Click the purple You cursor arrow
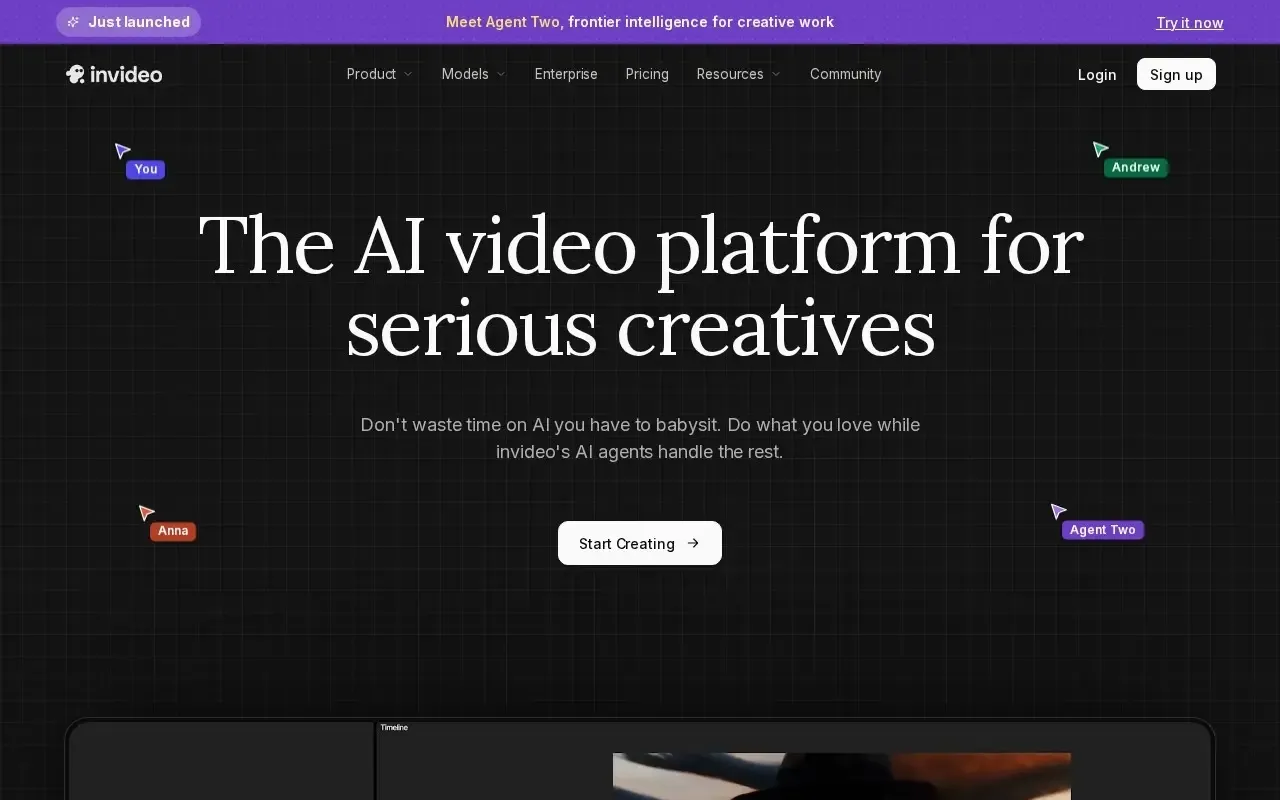The image size is (1280, 800). coord(122,151)
